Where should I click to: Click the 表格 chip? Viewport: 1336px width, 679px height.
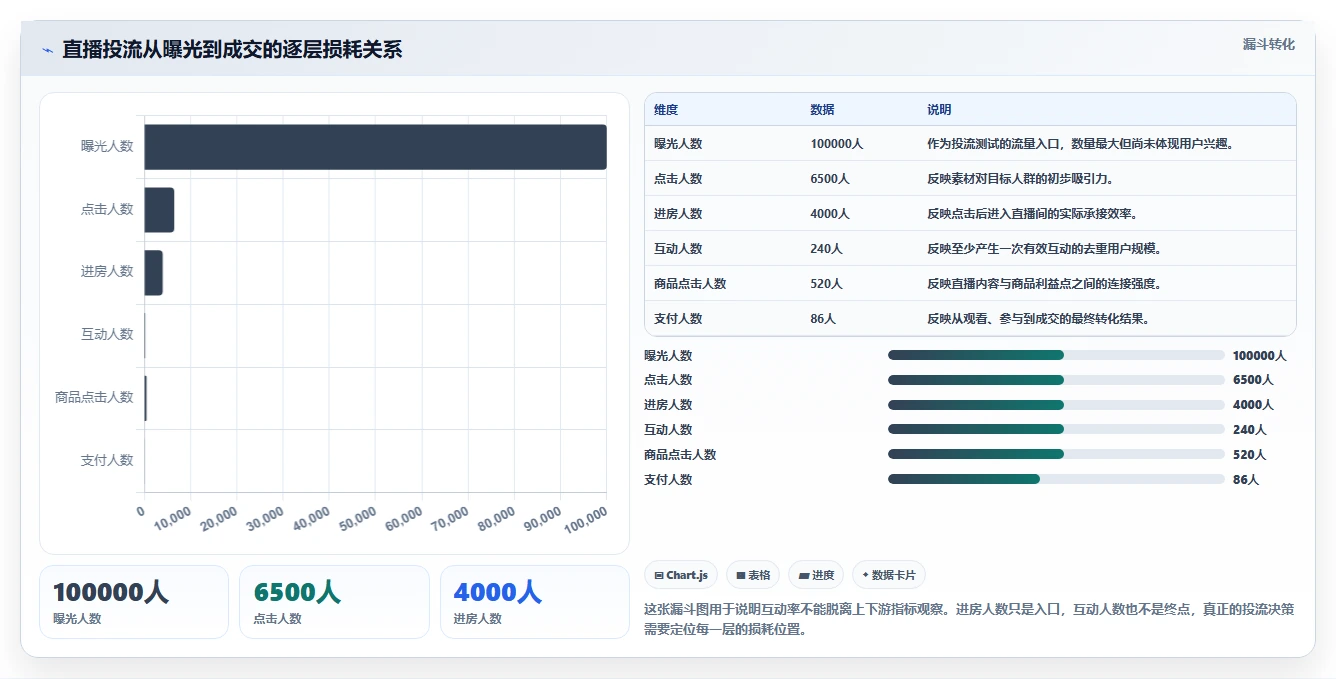pyautogui.click(x=753, y=575)
